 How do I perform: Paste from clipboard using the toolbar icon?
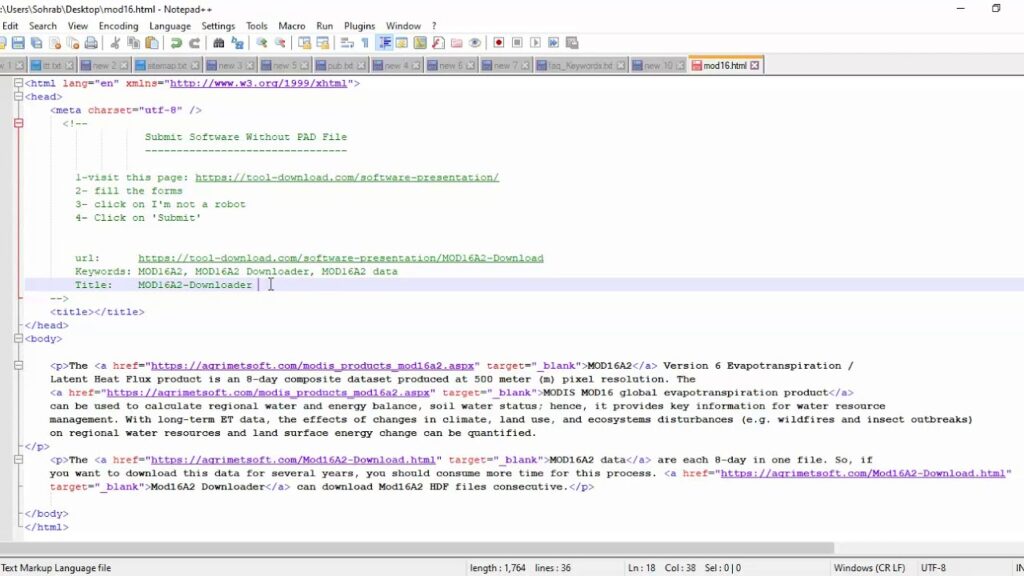pyautogui.click(x=152, y=43)
